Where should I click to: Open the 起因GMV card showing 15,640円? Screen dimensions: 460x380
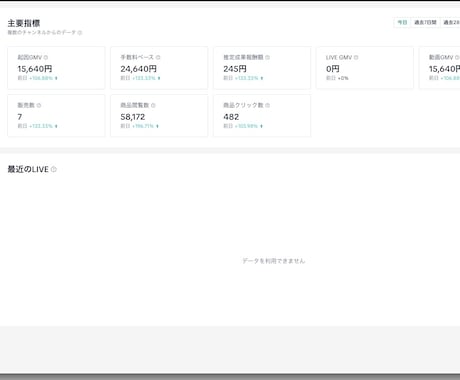click(x=56, y=68)
